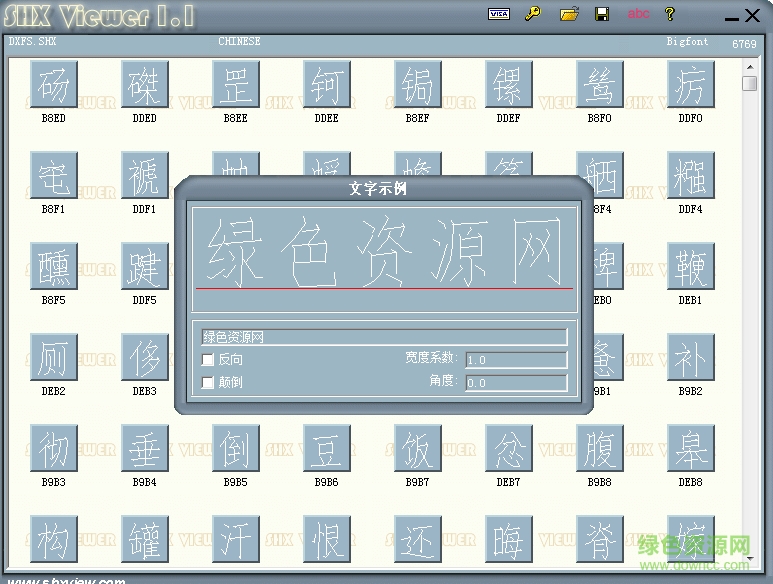
Task: Select the glyph tile labeled DDF5
Action: (145, 266)
